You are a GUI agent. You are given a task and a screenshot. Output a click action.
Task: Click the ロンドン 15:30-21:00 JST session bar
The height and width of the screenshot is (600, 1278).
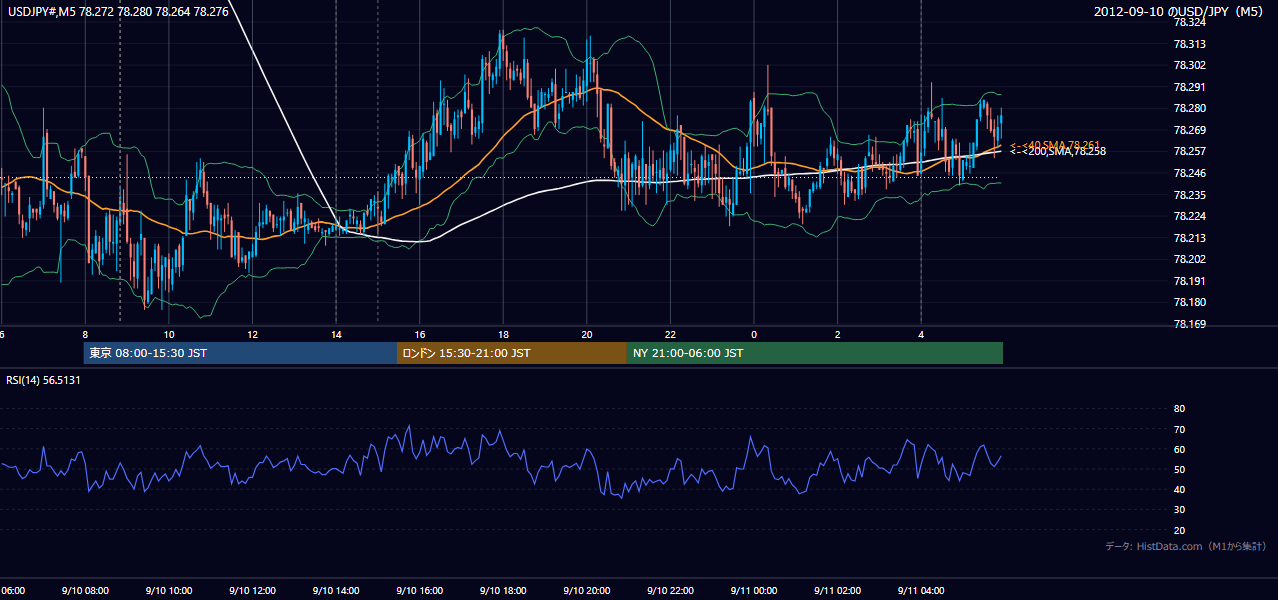click(512, 353)
